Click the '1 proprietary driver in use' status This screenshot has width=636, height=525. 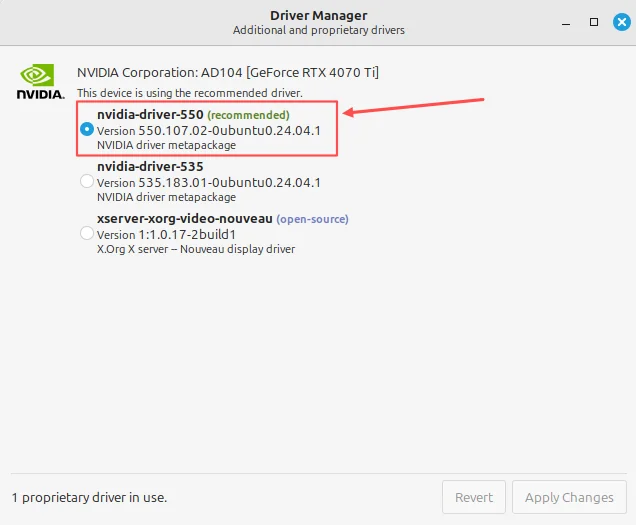coord(89,498)
